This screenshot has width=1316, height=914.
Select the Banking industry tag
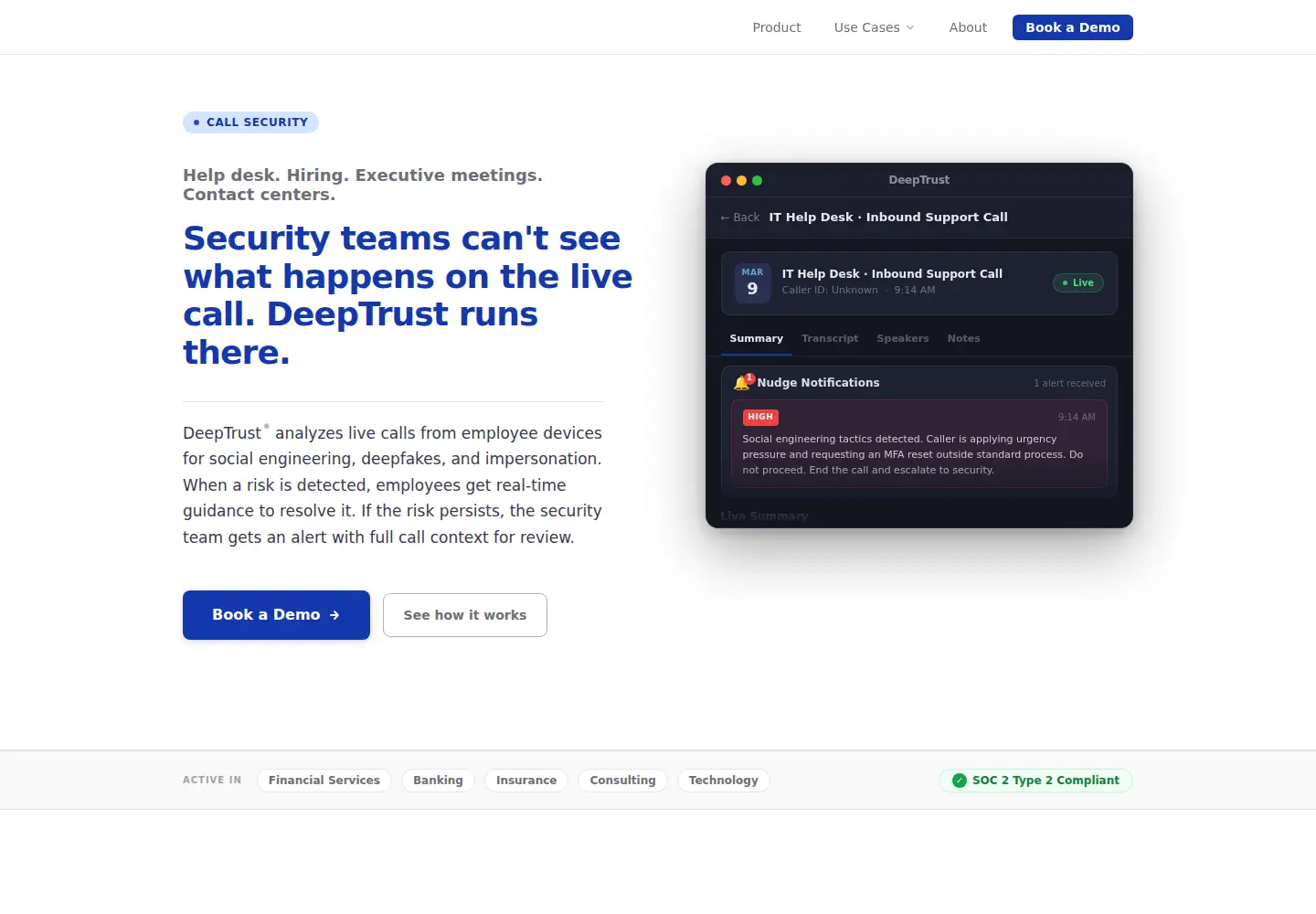(438, 781)
